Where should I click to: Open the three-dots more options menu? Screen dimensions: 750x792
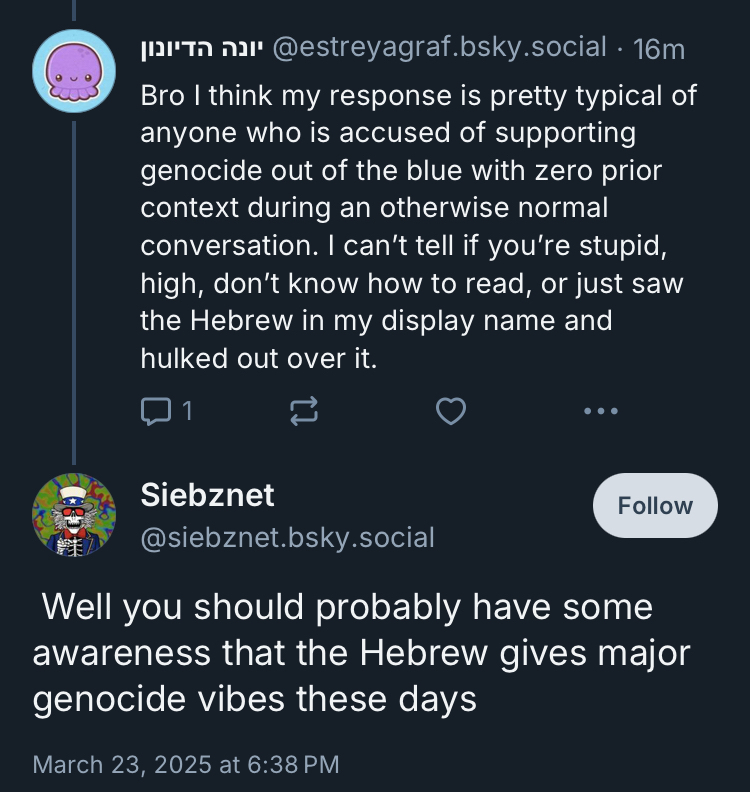pyautogui.click(x=600, y=410)
